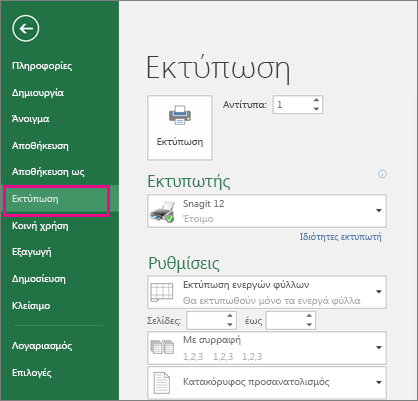Image resolution: width=418 pixels, height=401 pixels.
Task: Click the Ρυθμίσεις section heading
Action: (x=184, y=263)
